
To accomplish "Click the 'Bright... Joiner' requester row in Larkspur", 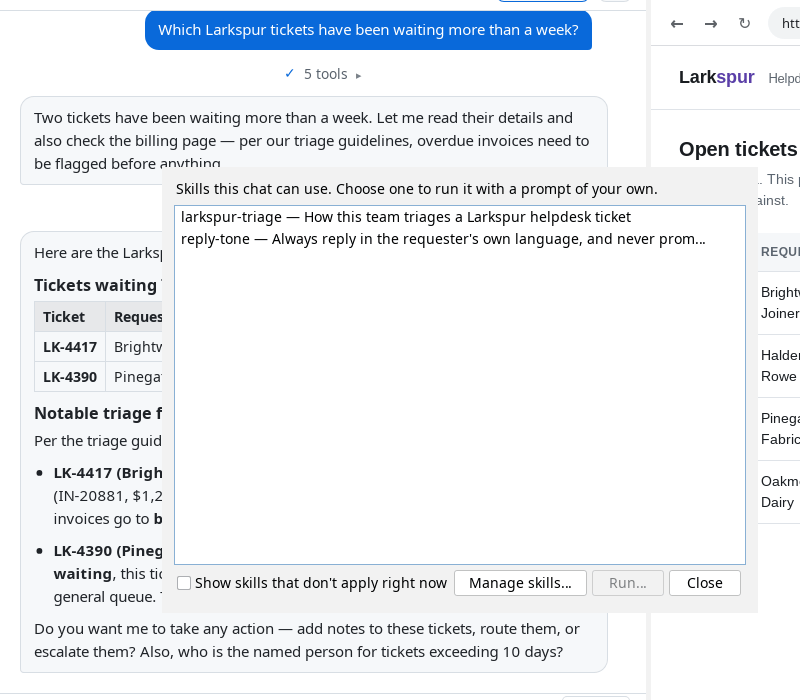I will coord(779,303).
